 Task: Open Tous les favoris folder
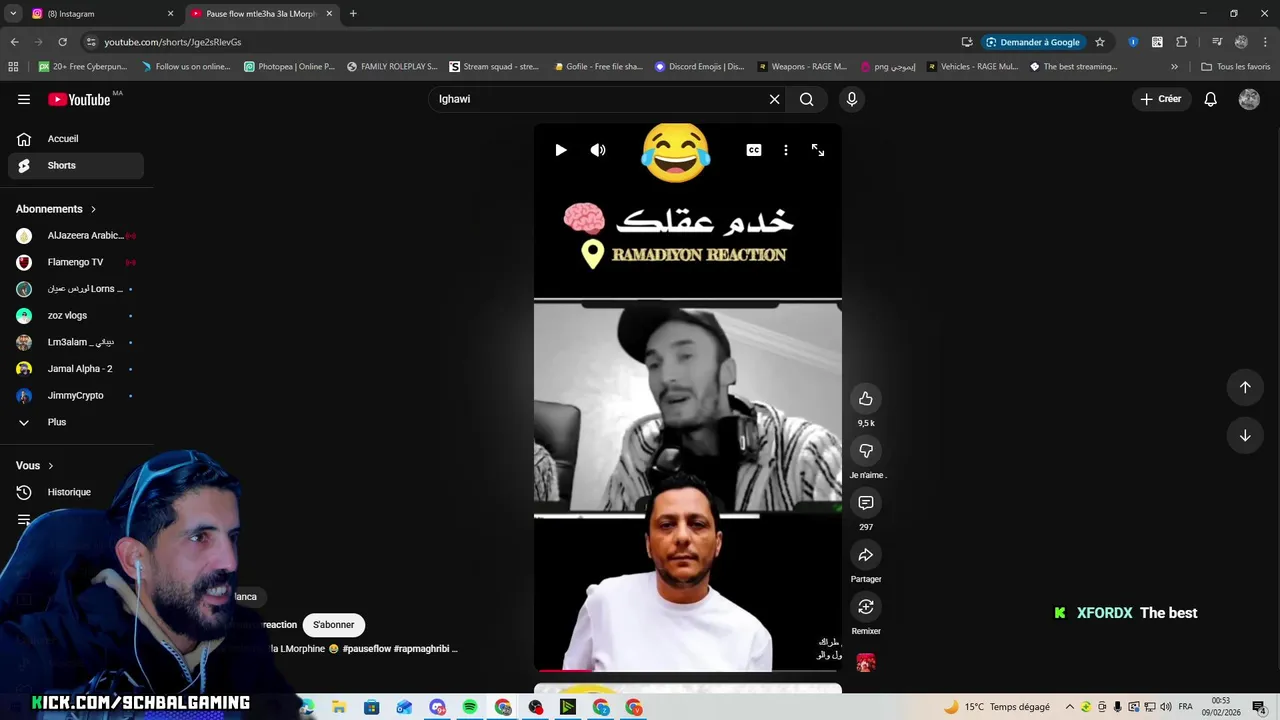1235,67
